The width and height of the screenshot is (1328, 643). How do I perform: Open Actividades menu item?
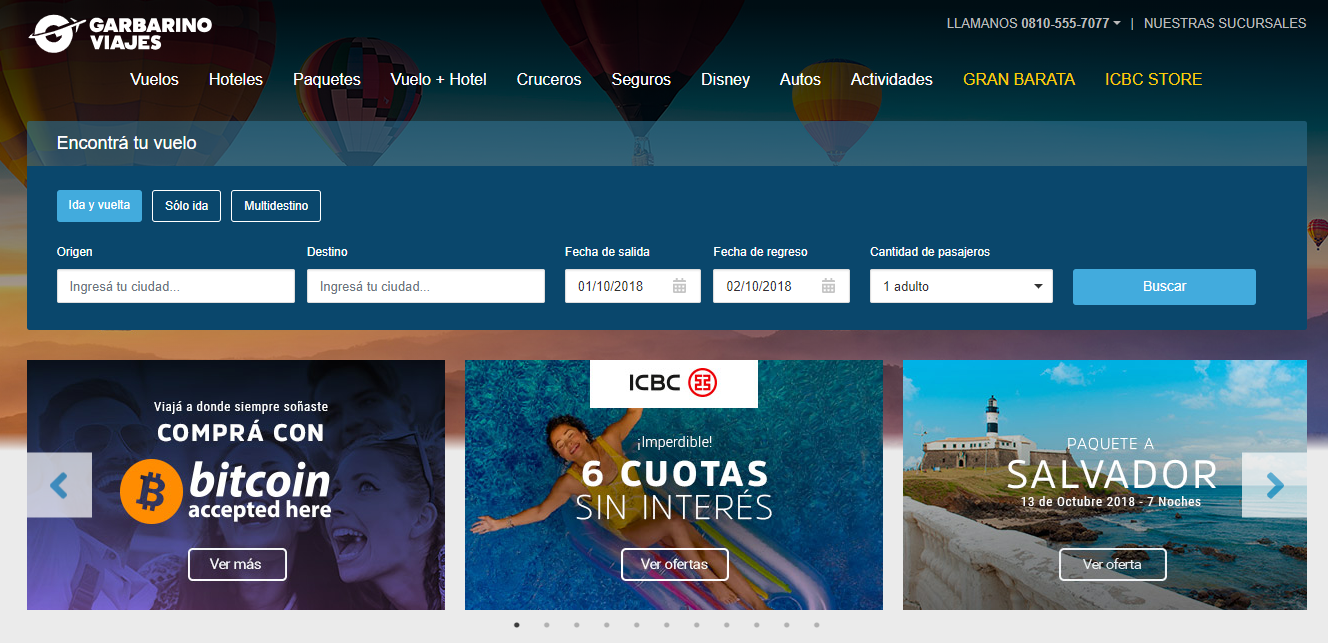coord(892,79)
